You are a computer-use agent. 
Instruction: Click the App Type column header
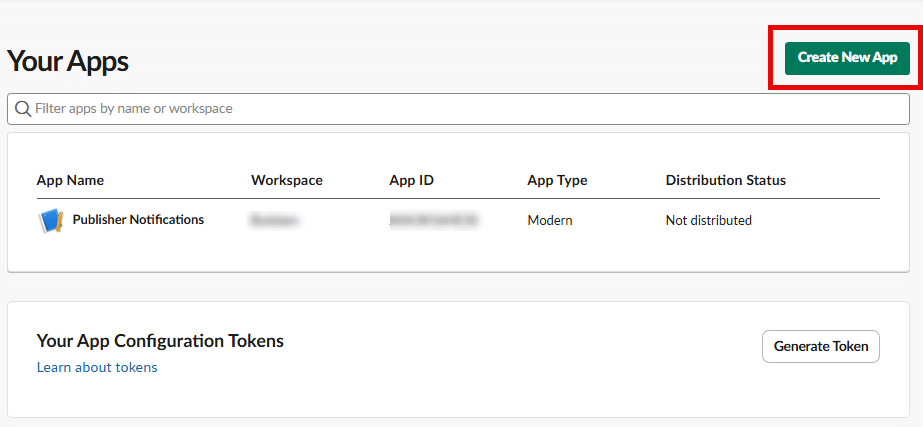click(557, 180)
